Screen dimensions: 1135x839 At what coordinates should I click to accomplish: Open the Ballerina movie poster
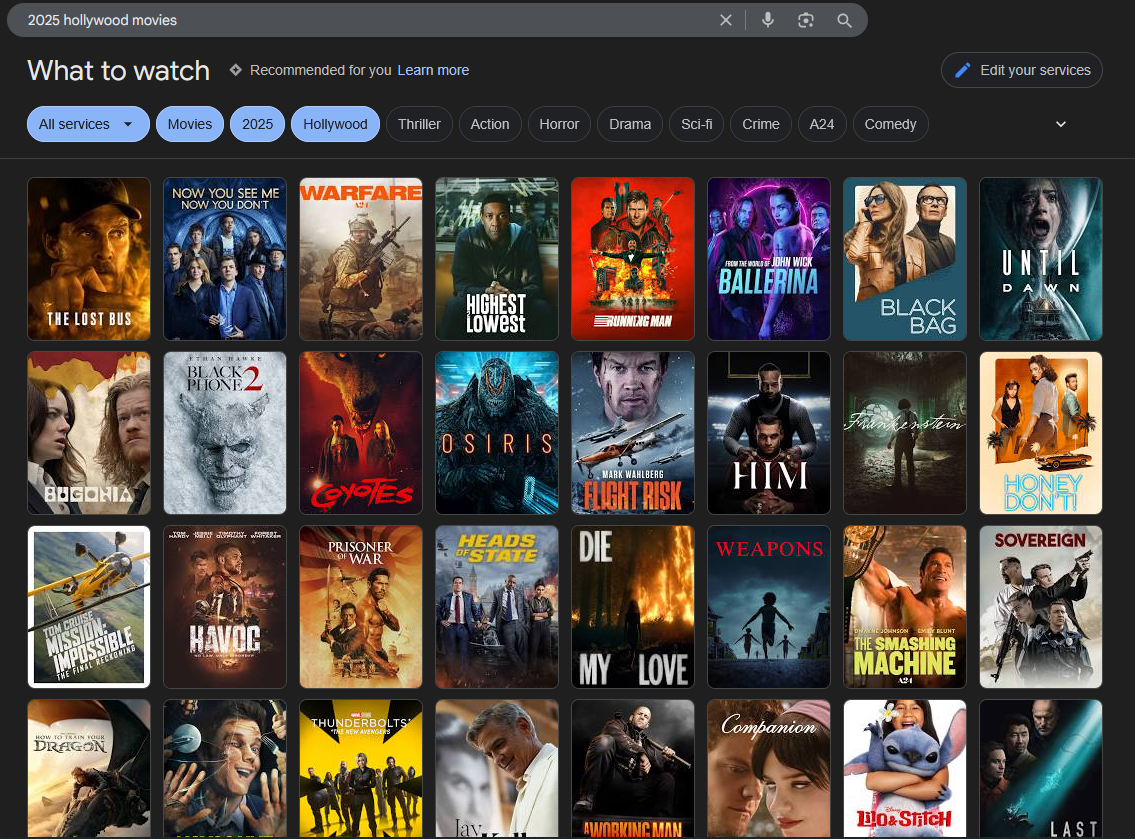coord(769,259)
